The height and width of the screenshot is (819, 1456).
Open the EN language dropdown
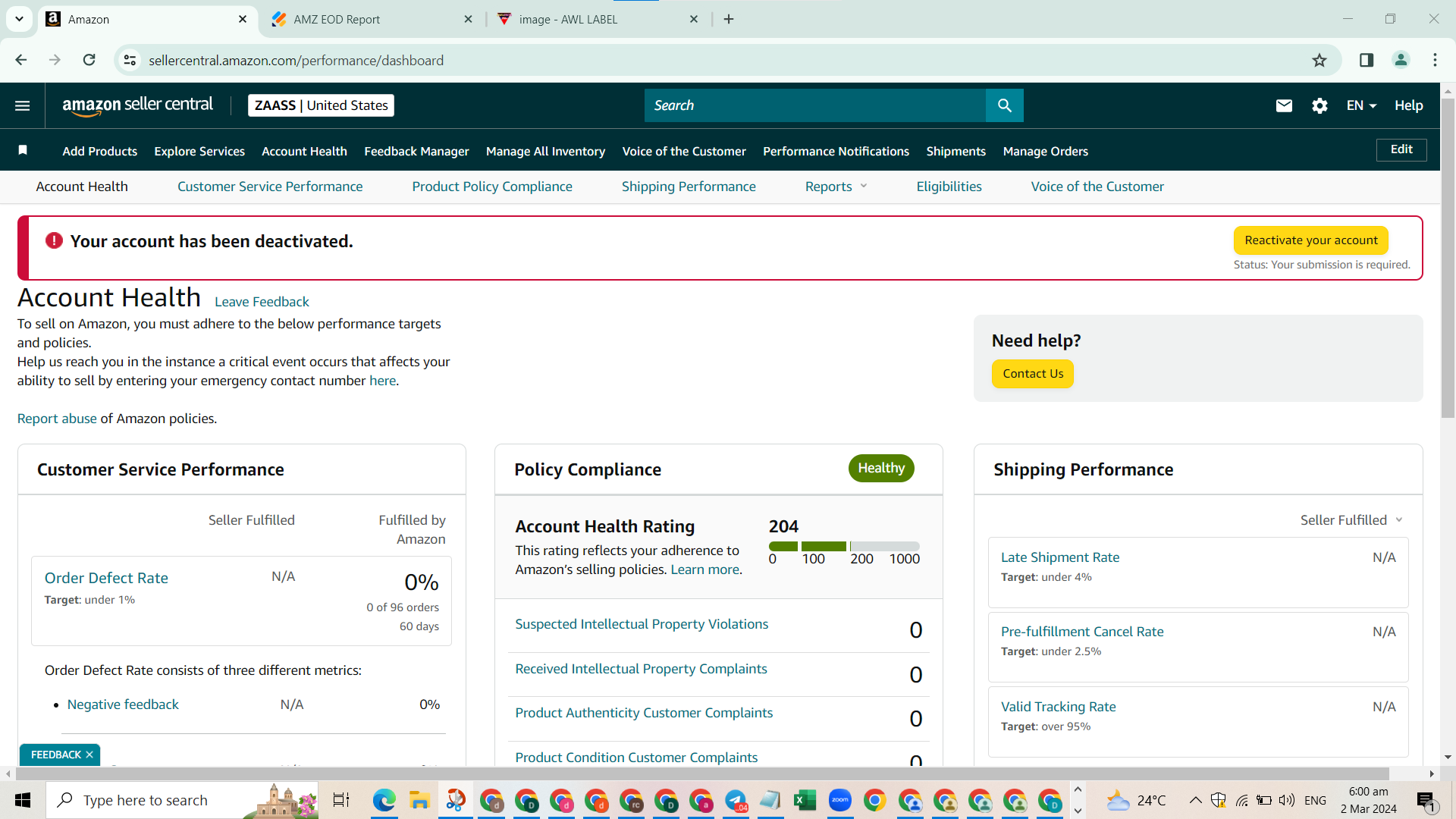1361,105
